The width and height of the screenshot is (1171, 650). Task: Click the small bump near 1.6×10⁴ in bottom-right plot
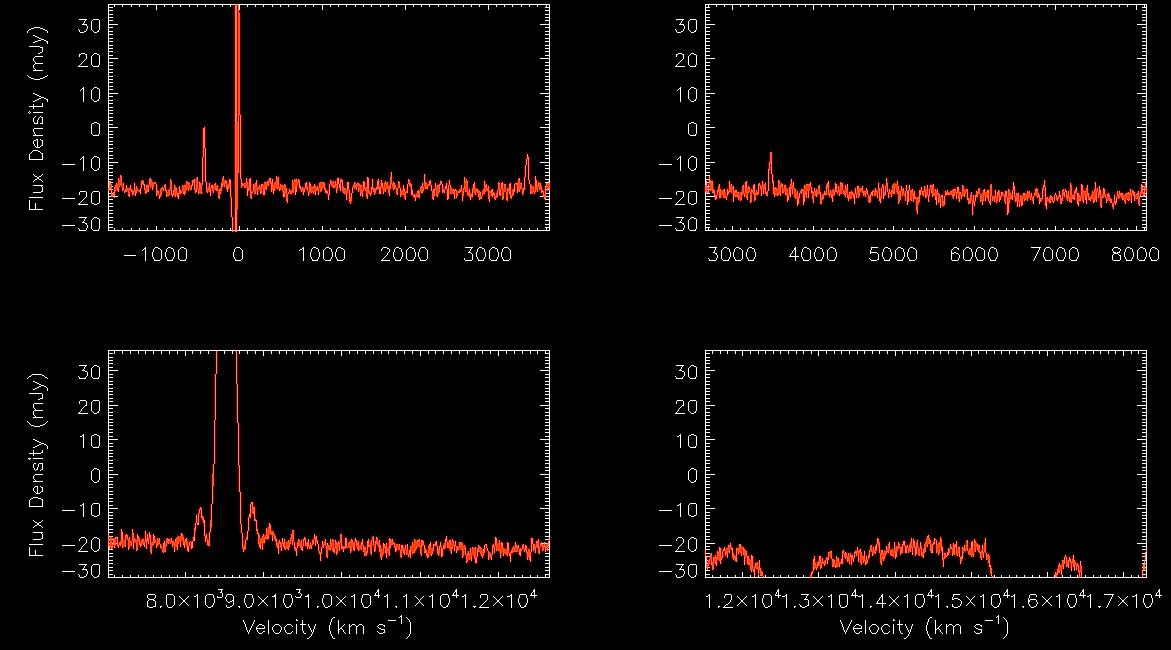click(x=1070, y=564)
